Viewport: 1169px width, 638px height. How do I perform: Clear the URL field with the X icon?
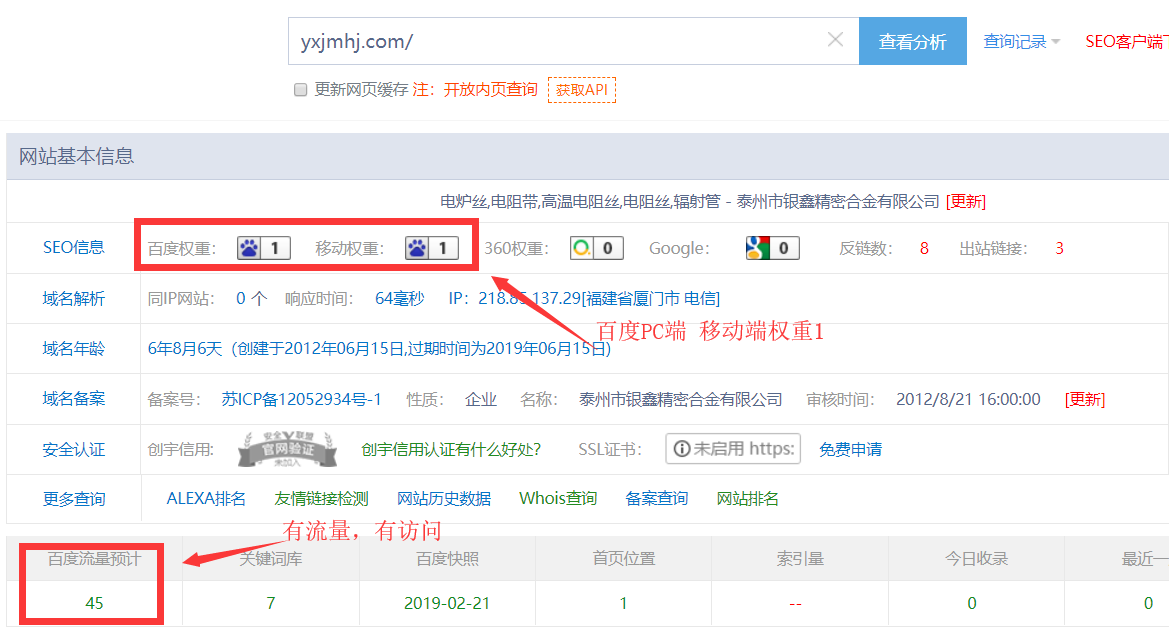[x=835, y=40]
